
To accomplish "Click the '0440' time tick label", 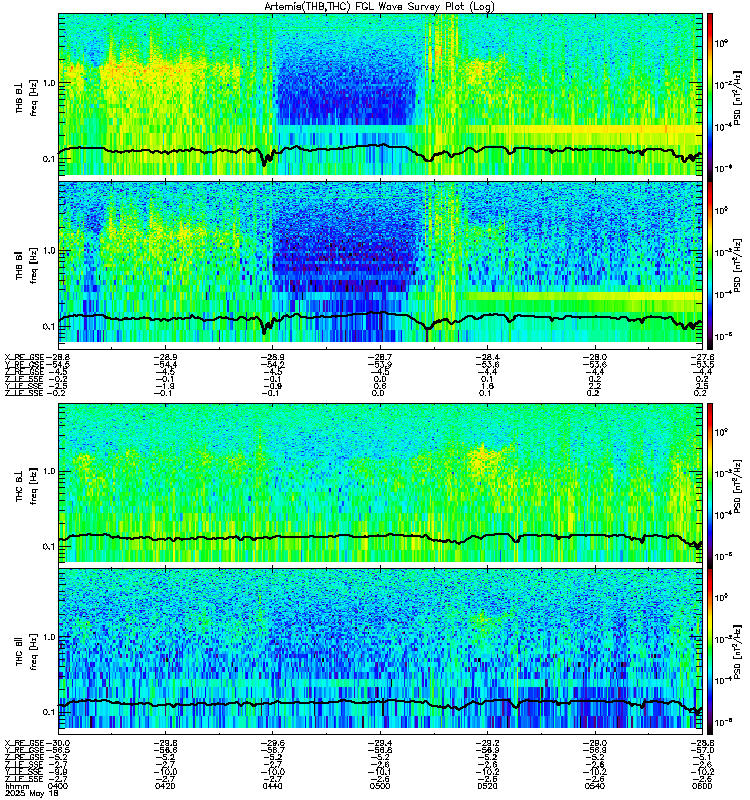I will [272, 786].
